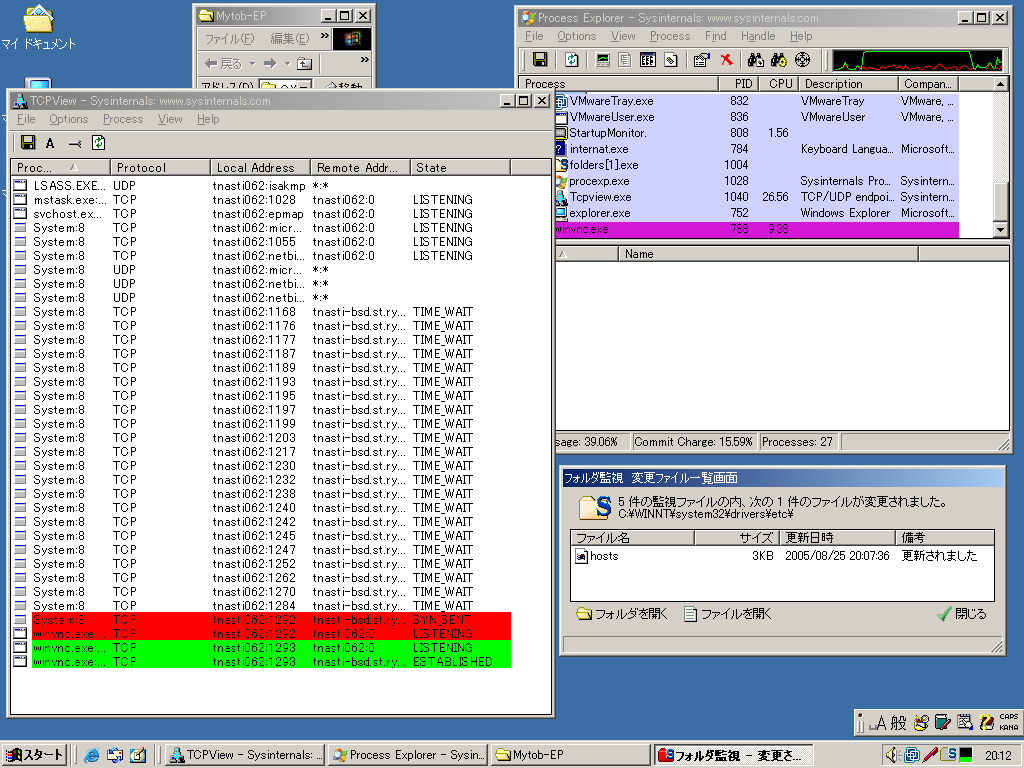
Task: Toggle unconnected endpoints display in TCPView toolbar
Action: (74, 143)
